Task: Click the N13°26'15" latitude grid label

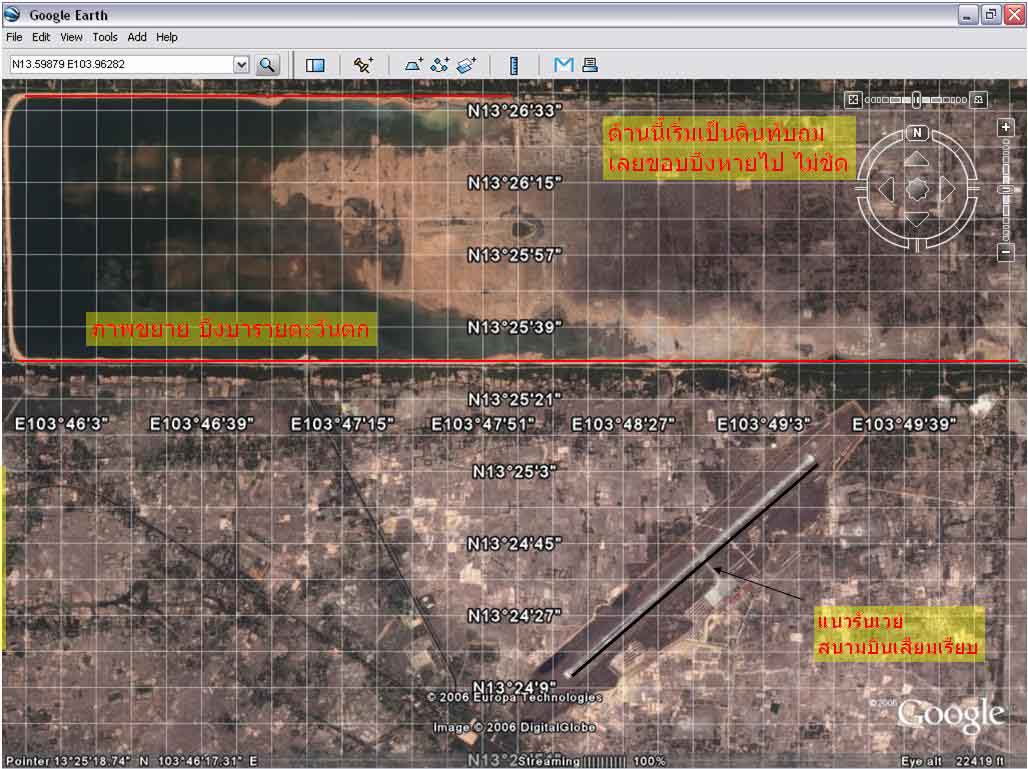Action: [x=515, y=183]
